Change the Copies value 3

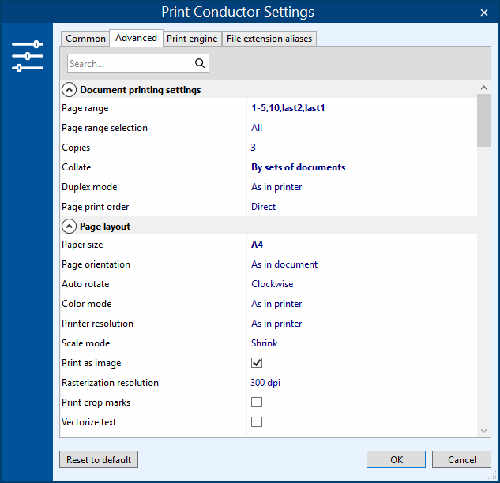(253, 147)
